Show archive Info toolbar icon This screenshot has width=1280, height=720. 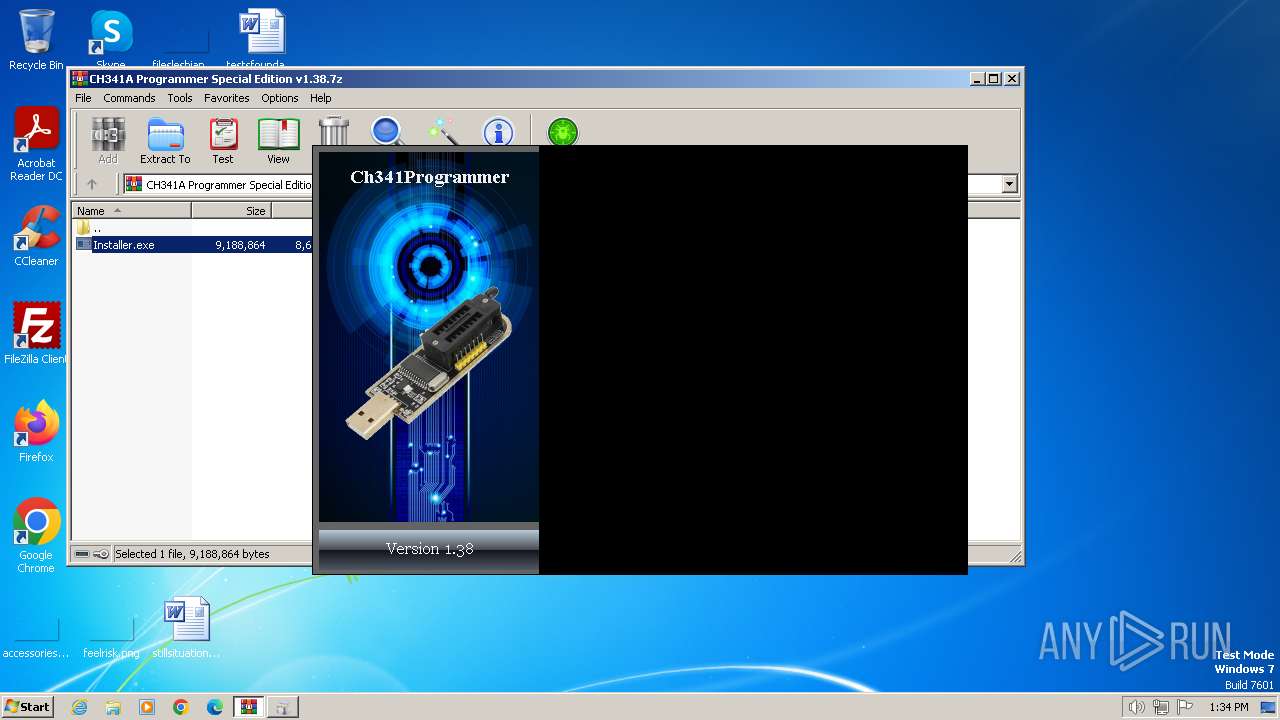[x=498, y=131]
